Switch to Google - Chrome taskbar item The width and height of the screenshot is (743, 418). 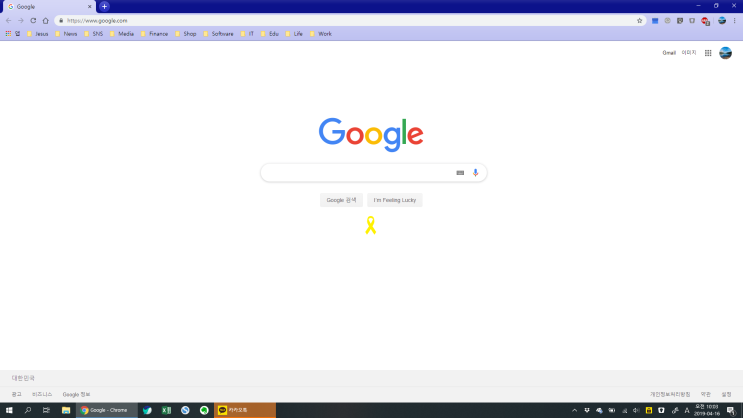(x=107, y=410)
